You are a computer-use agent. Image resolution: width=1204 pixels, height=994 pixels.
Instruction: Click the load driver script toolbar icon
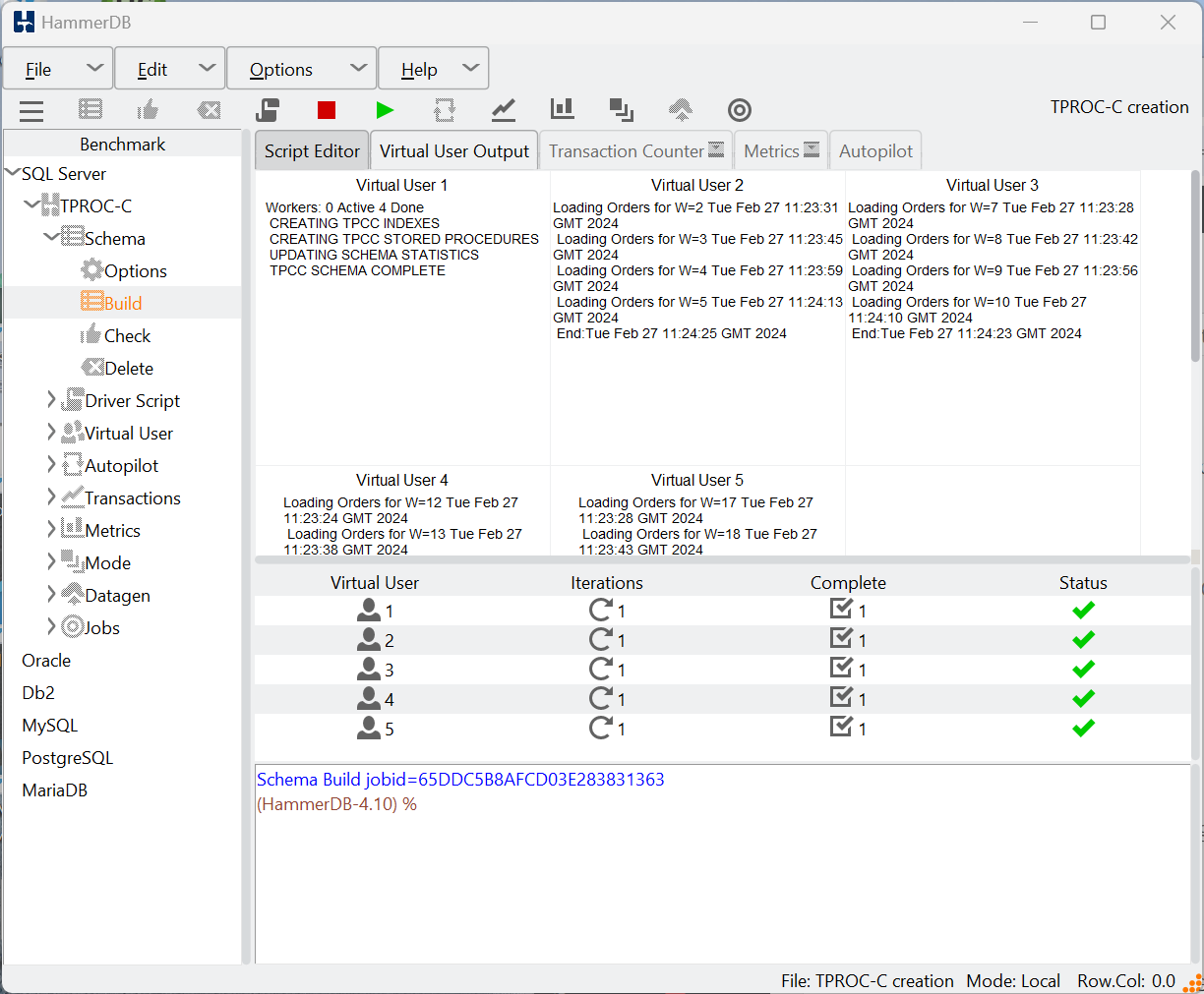[x=268, y=109]
